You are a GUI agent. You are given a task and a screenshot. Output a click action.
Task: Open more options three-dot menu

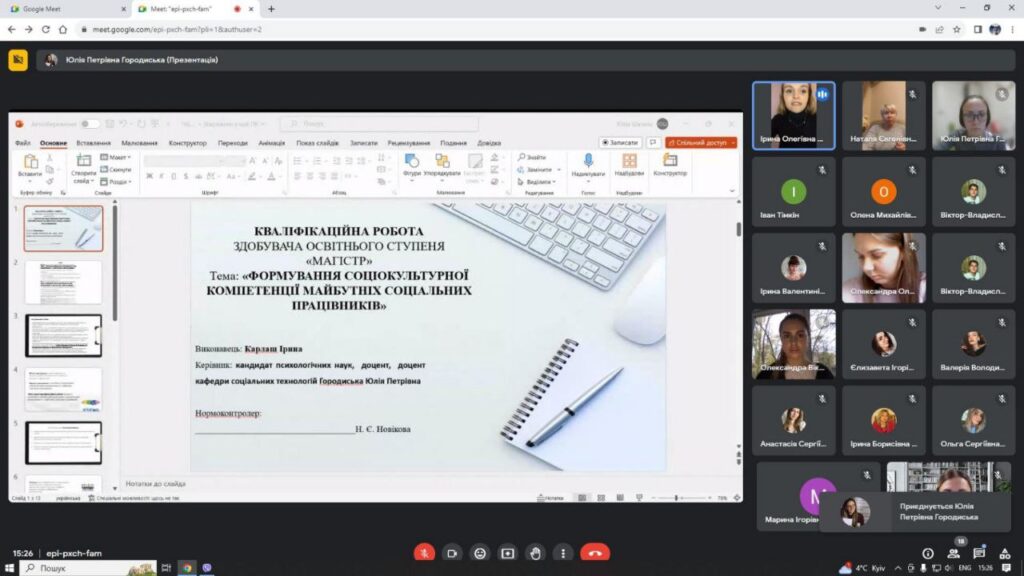coord(562,553)
